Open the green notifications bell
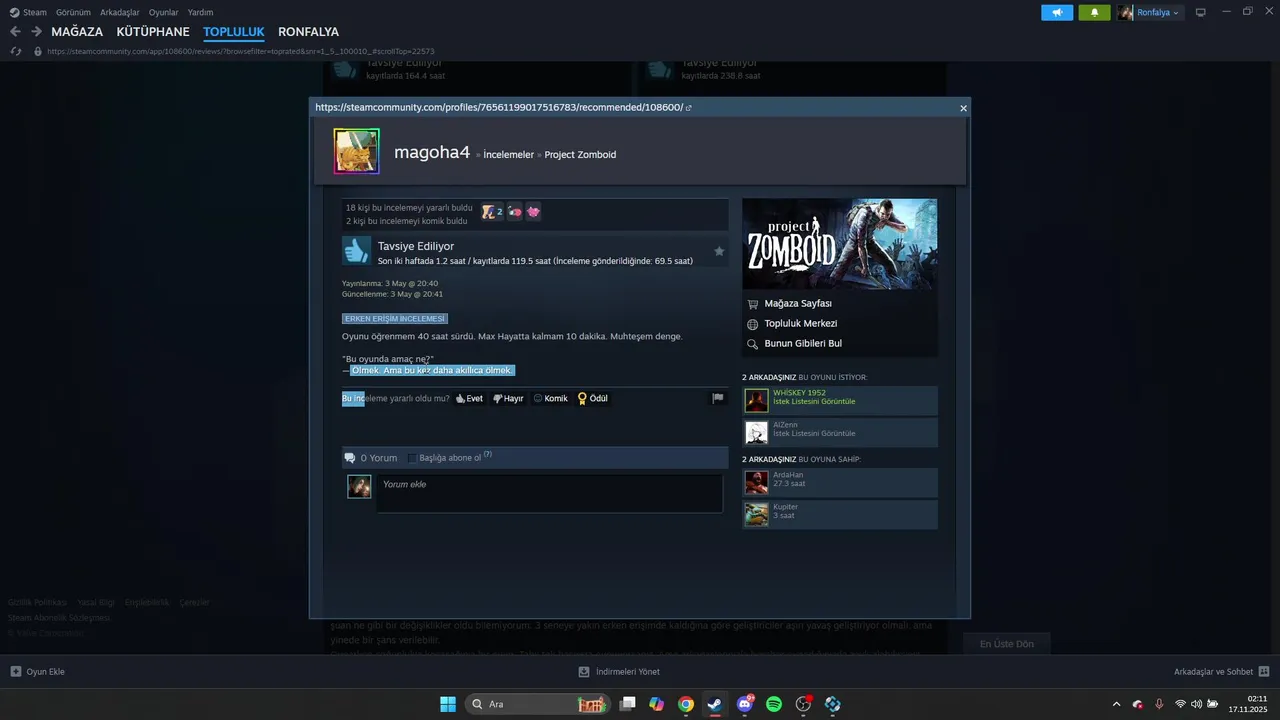The width and height of the screenshot is (1280, 720). (x=1094, y=12)
